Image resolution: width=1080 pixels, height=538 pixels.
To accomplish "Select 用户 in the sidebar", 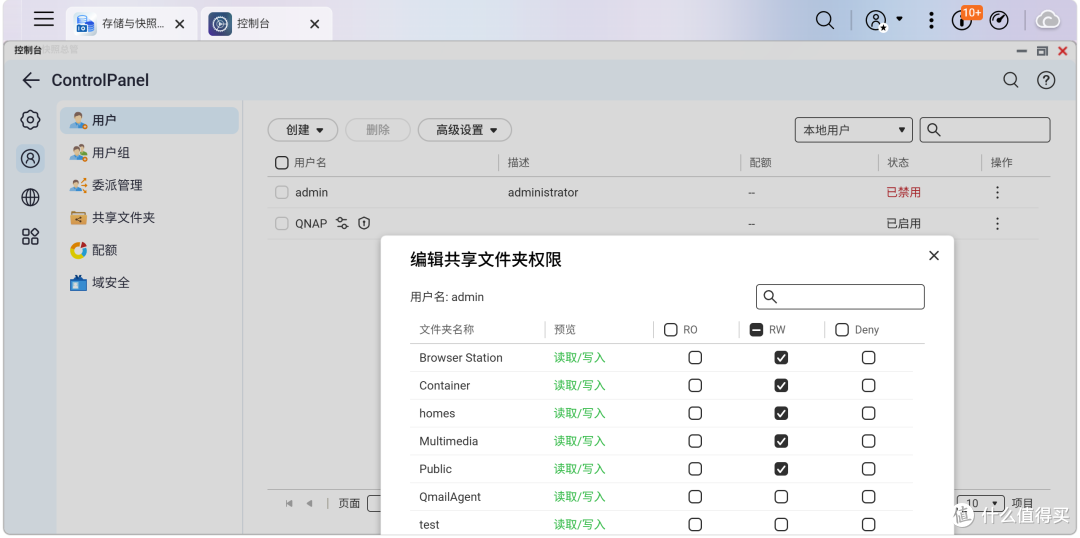I will tap(149, 121).
